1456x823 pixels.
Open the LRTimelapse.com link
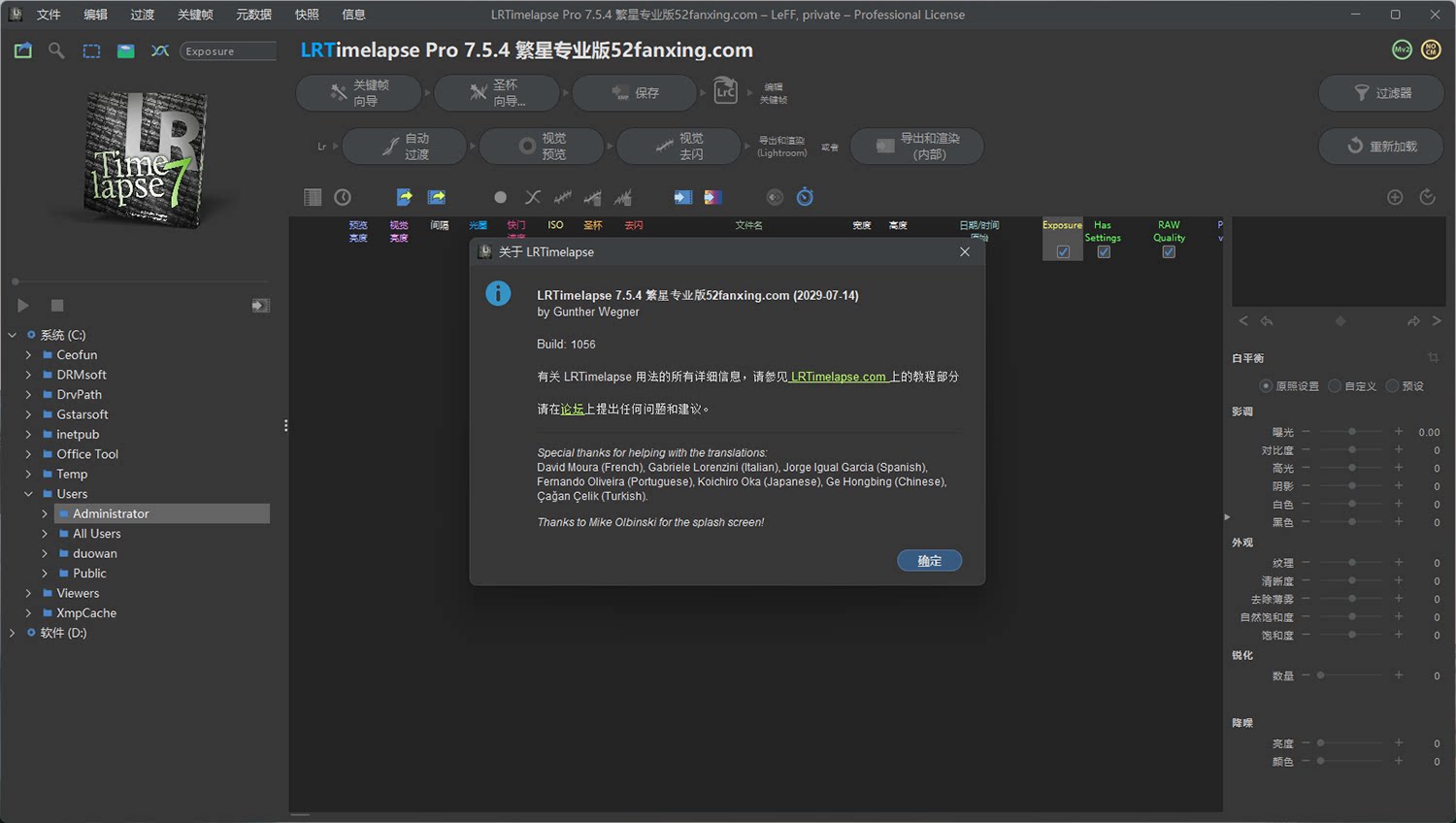(x=838, y=377)
